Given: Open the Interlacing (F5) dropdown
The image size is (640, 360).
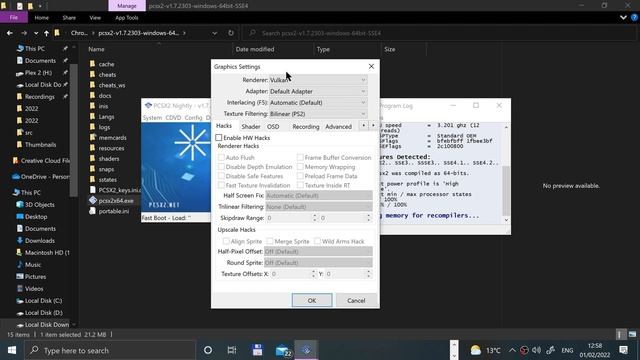Looking at the screenshot, I should pyautogui.click(x=318, y=103).
